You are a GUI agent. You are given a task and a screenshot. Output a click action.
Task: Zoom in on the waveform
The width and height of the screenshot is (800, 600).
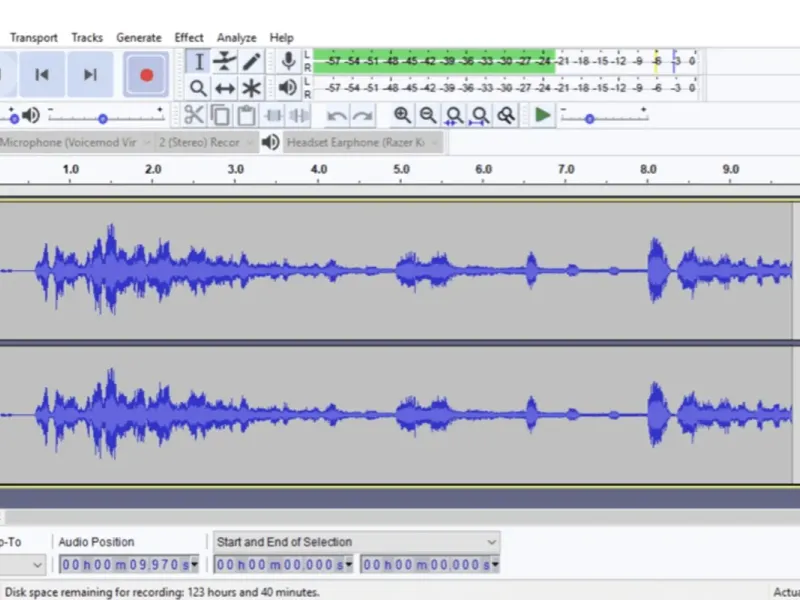(403, 115)
